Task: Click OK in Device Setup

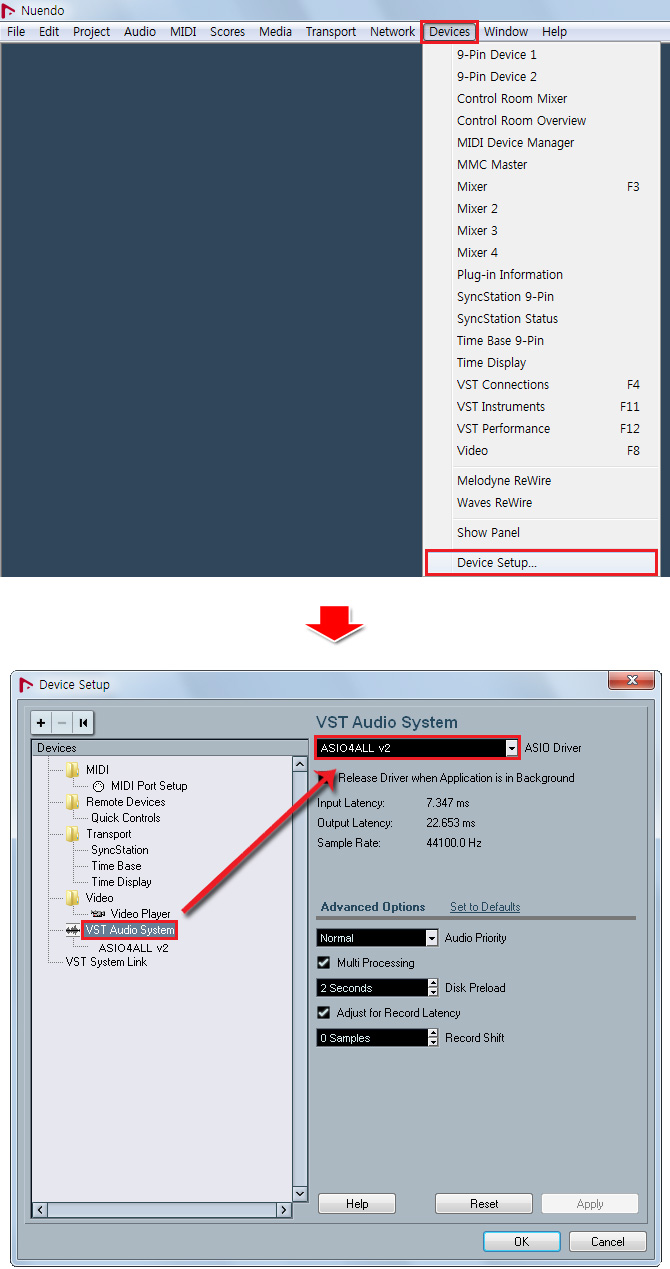Action: [521, 1241]
